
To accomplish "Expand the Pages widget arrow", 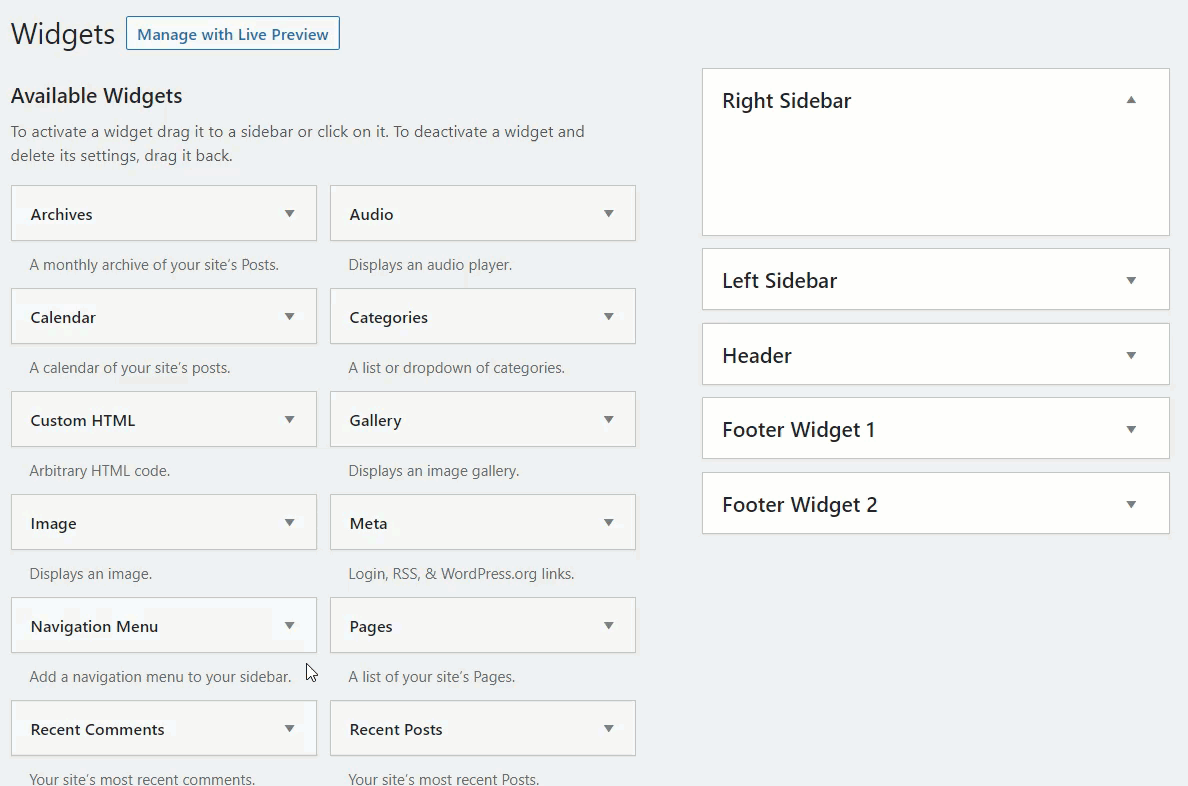I will (x=608, y=626).
